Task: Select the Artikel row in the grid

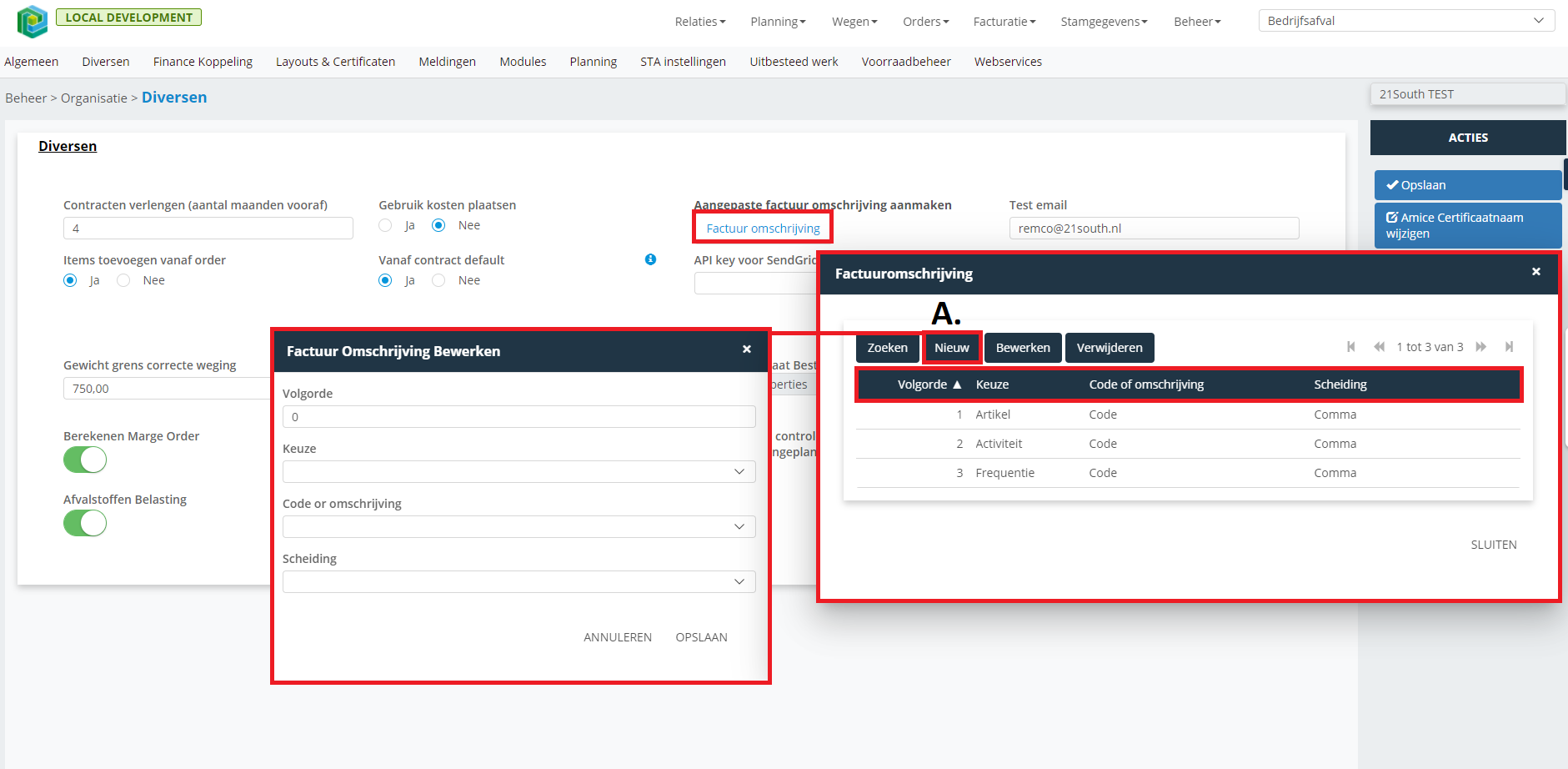Action: (x=1188, y=415)
